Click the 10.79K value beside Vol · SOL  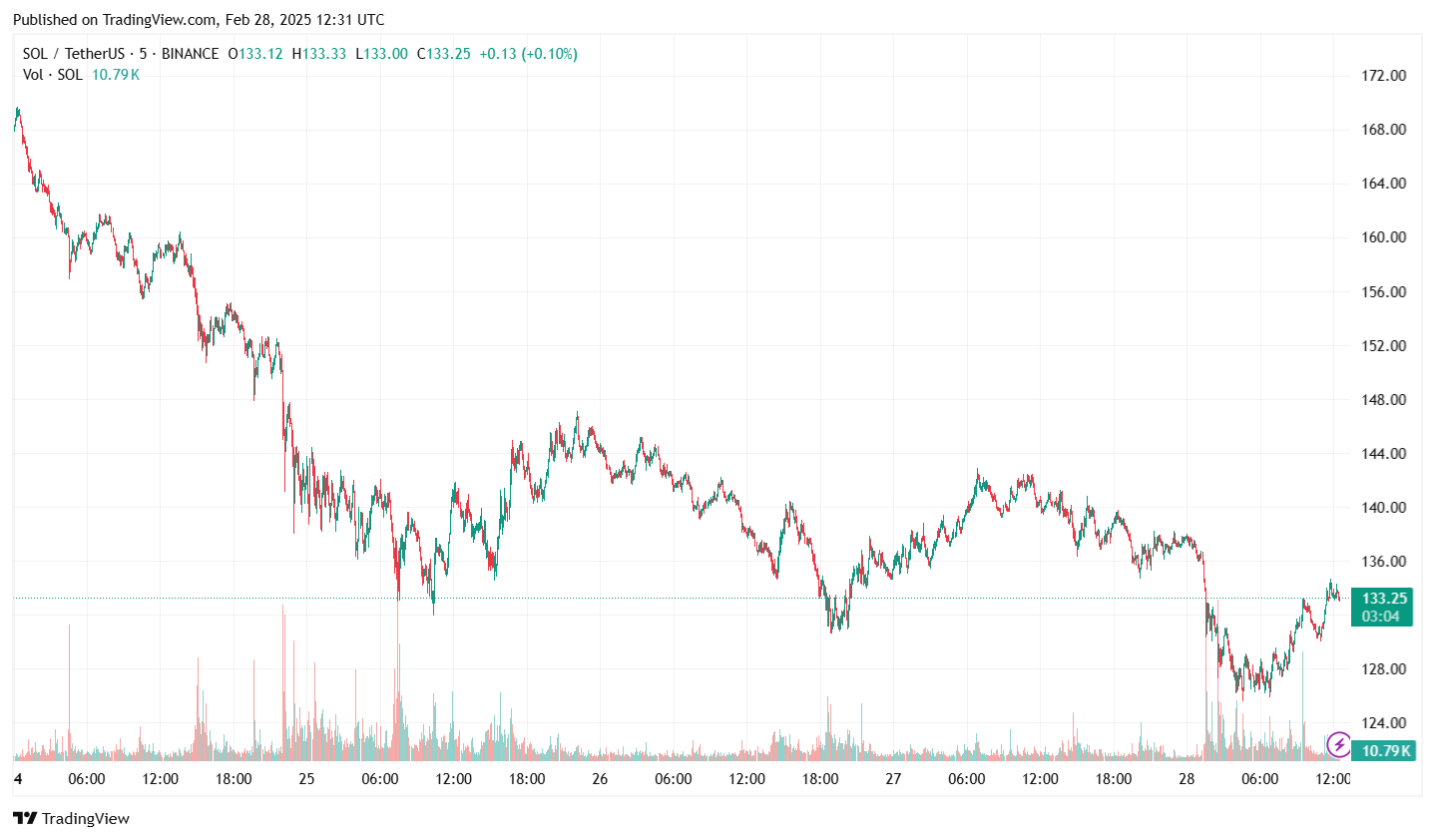(x=116, y=75)
